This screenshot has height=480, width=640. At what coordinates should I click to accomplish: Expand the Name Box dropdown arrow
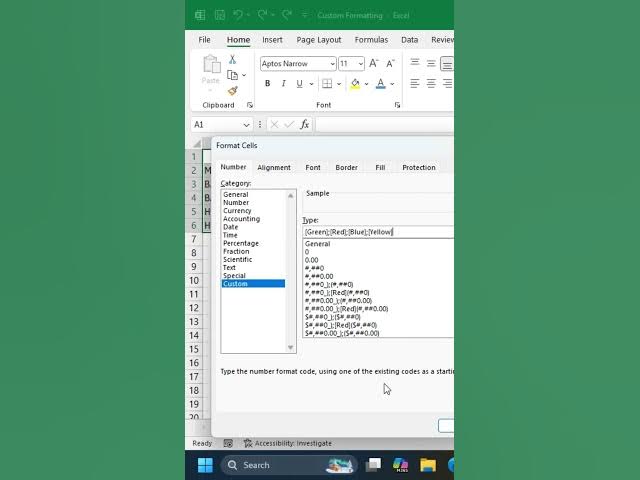coord(246,124)
